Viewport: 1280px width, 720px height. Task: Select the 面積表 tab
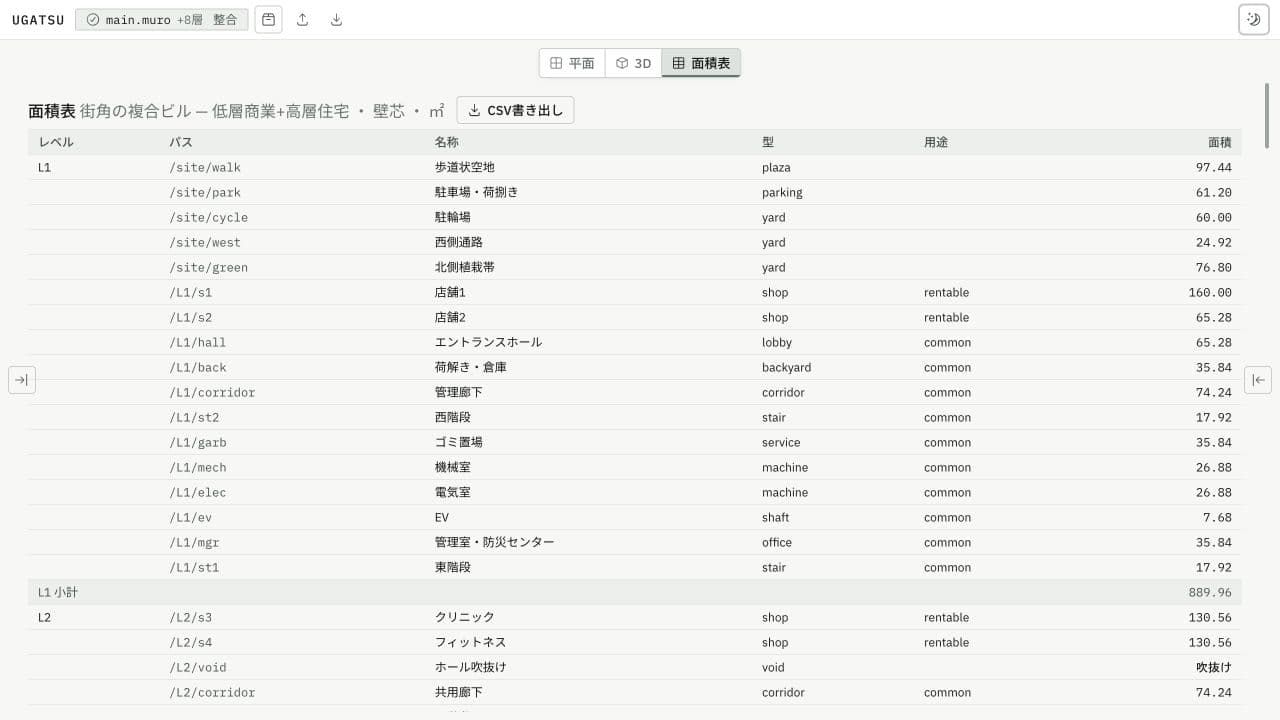701,63
